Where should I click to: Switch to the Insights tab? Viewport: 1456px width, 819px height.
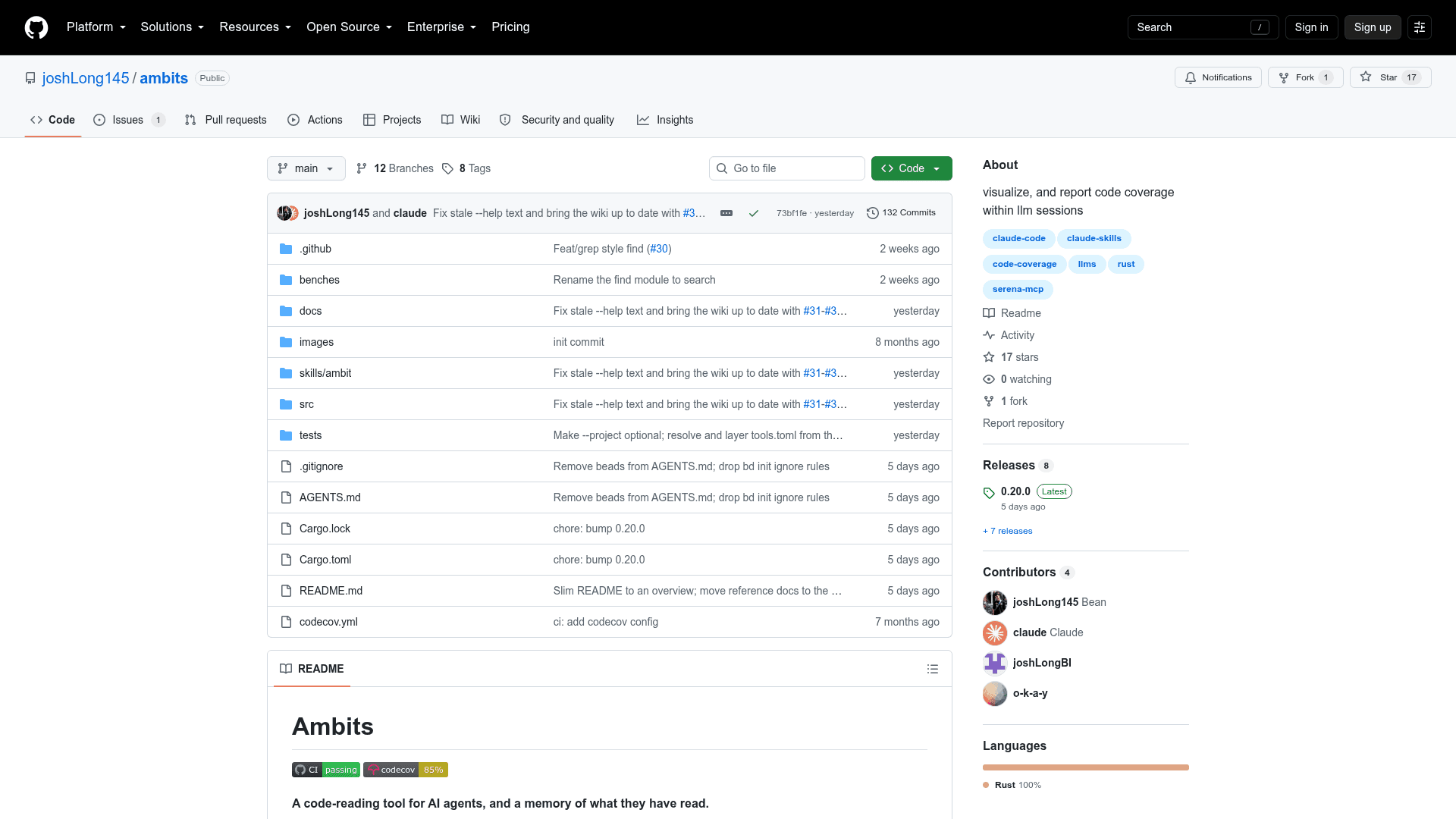tap(665, 120)
